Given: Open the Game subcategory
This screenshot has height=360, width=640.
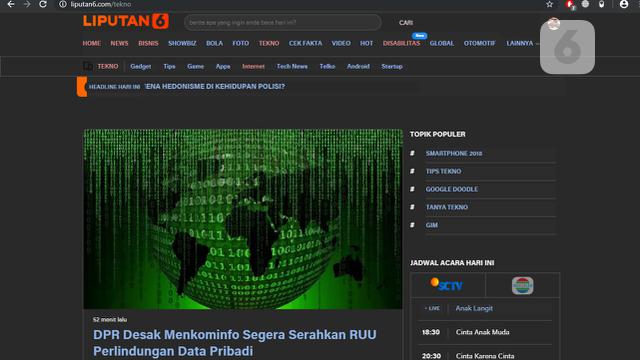Looking at the screenshot, I should click(196, 67).
